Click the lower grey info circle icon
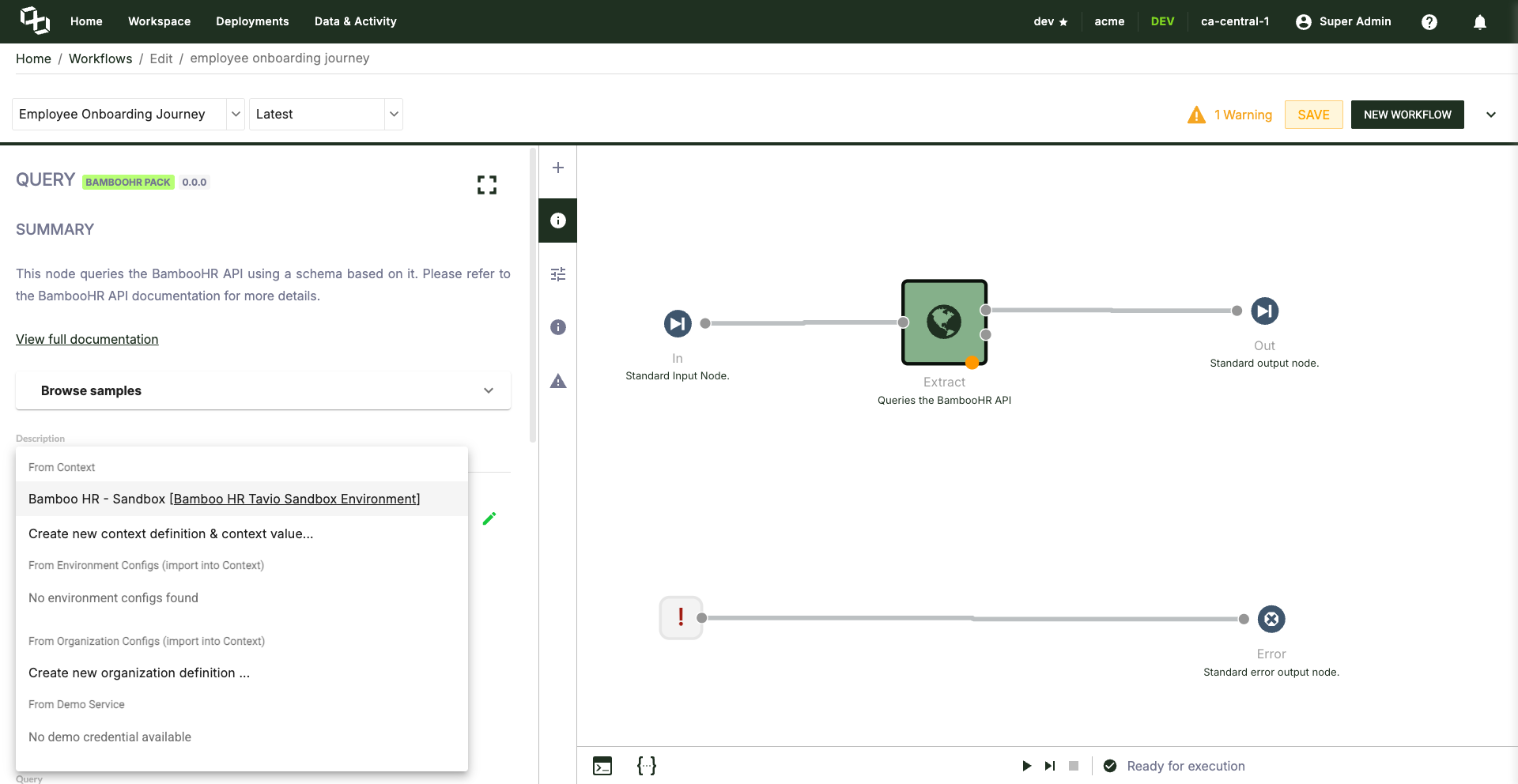 pyautogui.click(x=558, y=327)
